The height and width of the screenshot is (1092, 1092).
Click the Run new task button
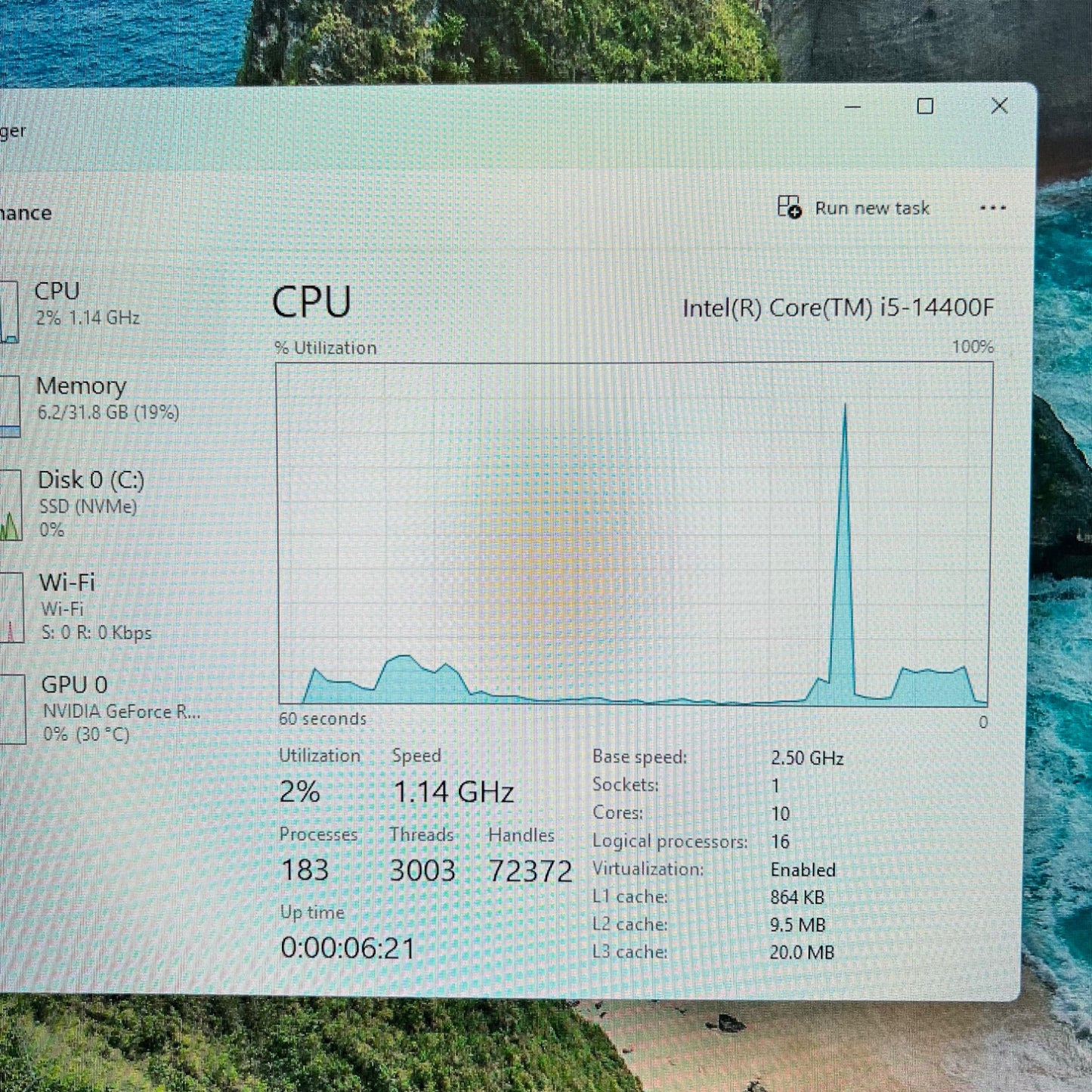point(854,208)
